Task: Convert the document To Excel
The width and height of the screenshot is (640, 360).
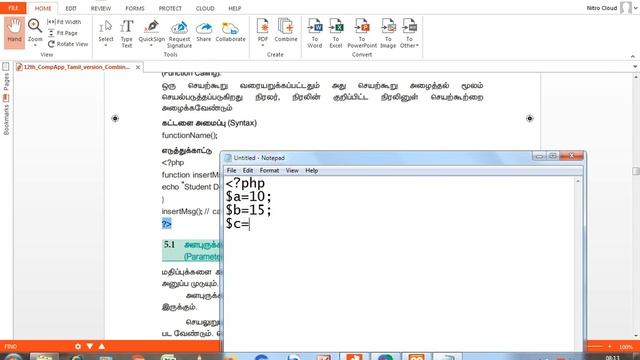Action: (x=336, y=33)
